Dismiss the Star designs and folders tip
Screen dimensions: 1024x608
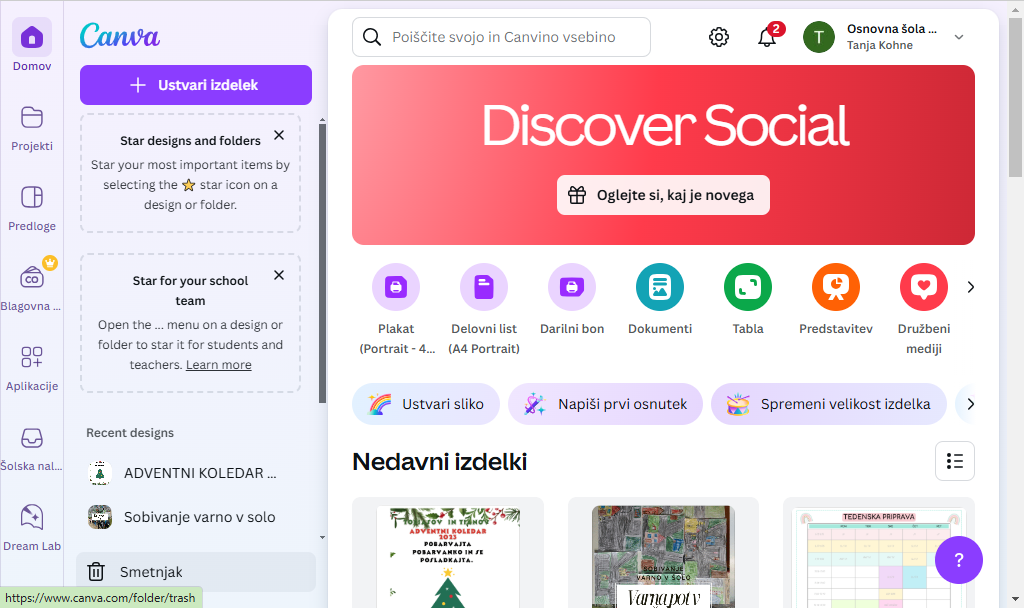coord(279,135)
